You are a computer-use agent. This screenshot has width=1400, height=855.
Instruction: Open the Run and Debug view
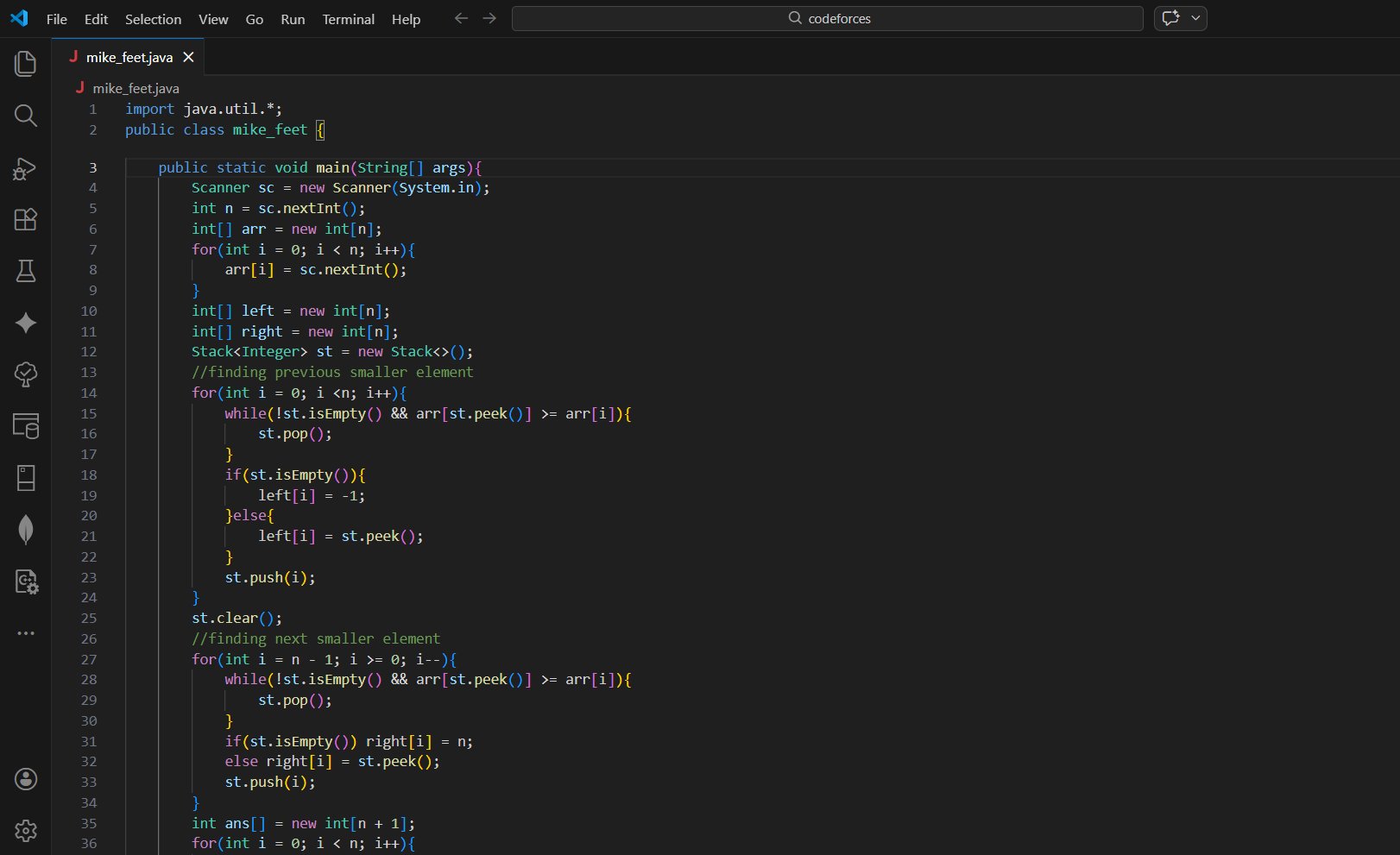pos(26,168)
